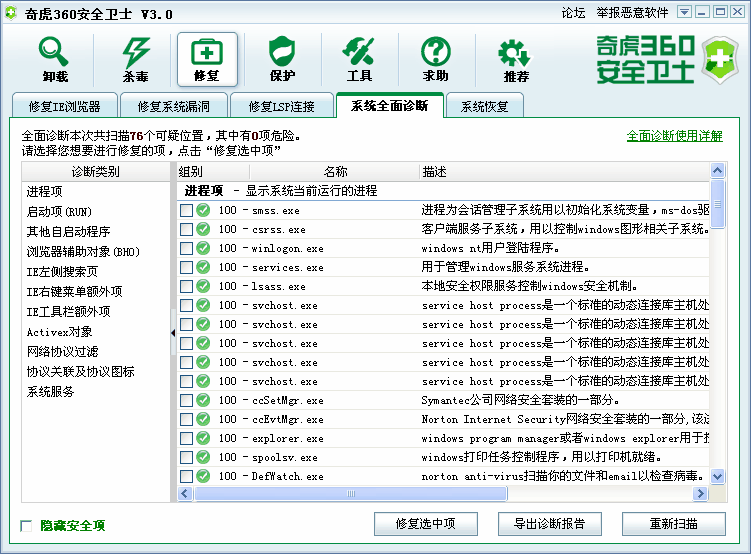Click the 奇虎360安全卫士 logo shield

(x=720, y=60)
